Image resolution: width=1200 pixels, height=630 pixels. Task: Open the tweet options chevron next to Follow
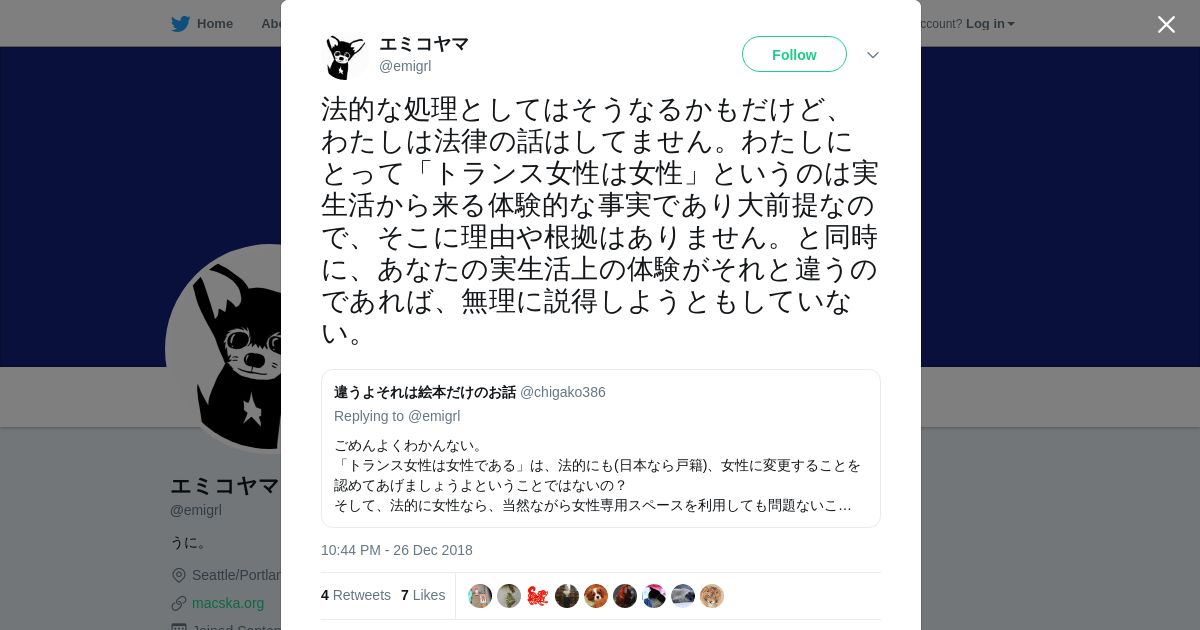coord(873,55)
